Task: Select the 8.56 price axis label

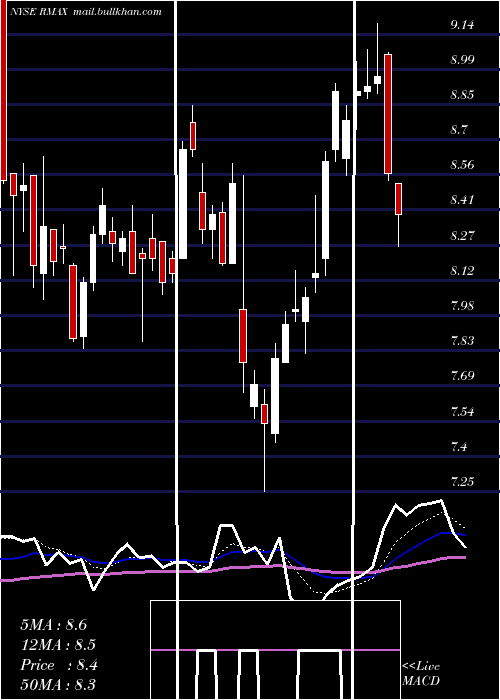Action: [462, 165]
